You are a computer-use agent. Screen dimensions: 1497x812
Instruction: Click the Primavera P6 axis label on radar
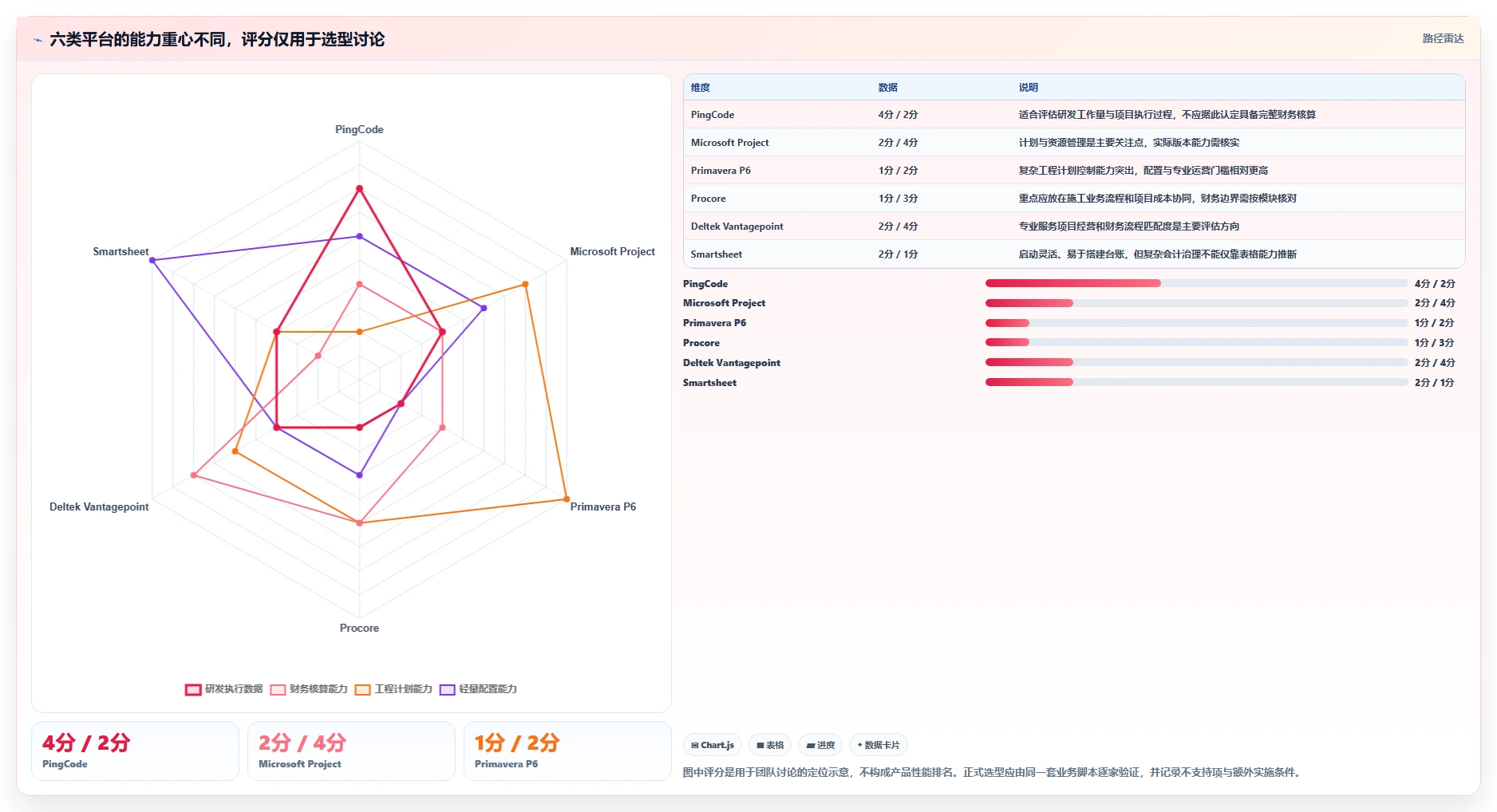pyautogui.click(x=602, y=507)
